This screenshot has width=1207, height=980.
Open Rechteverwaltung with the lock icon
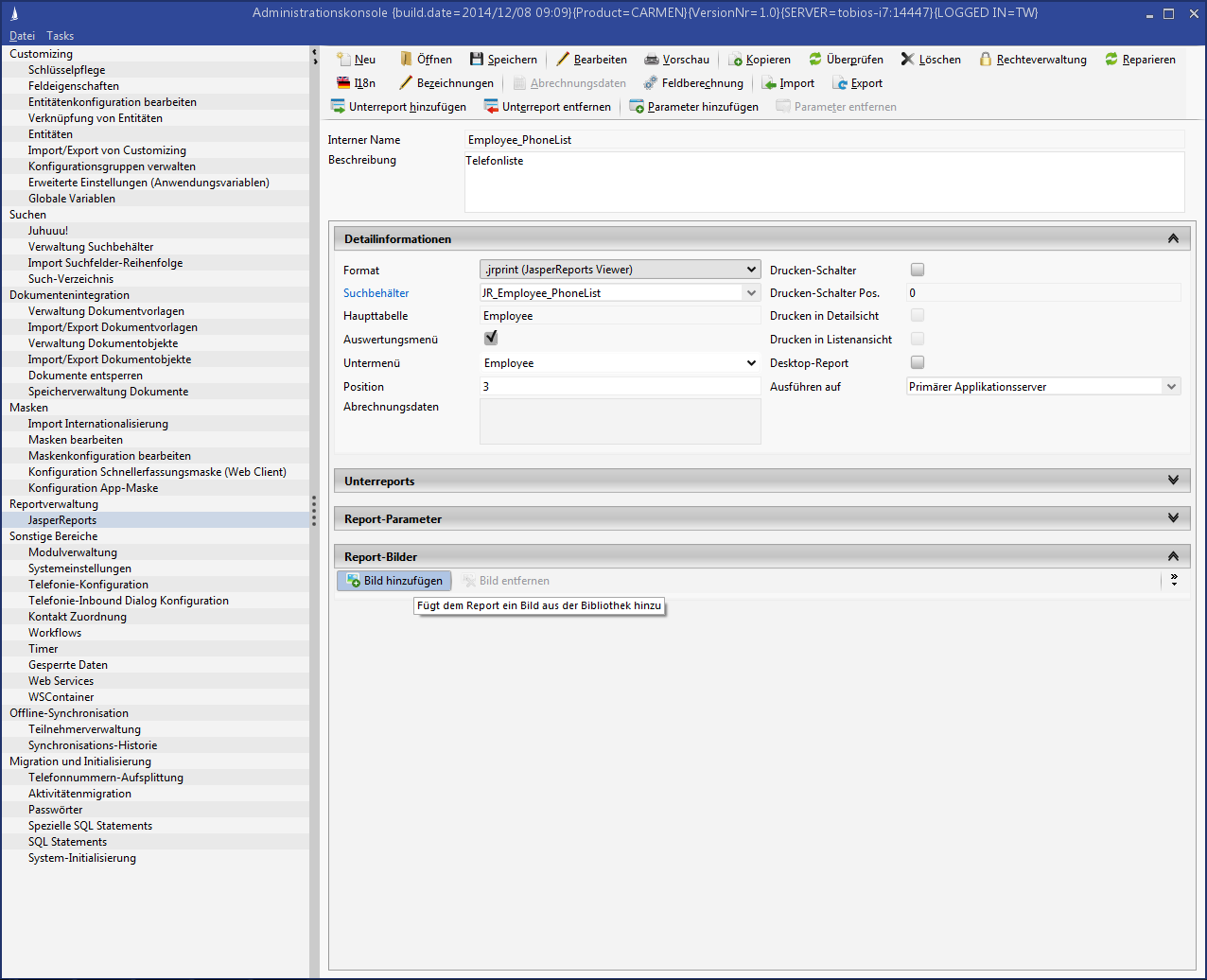click(986, 60)
